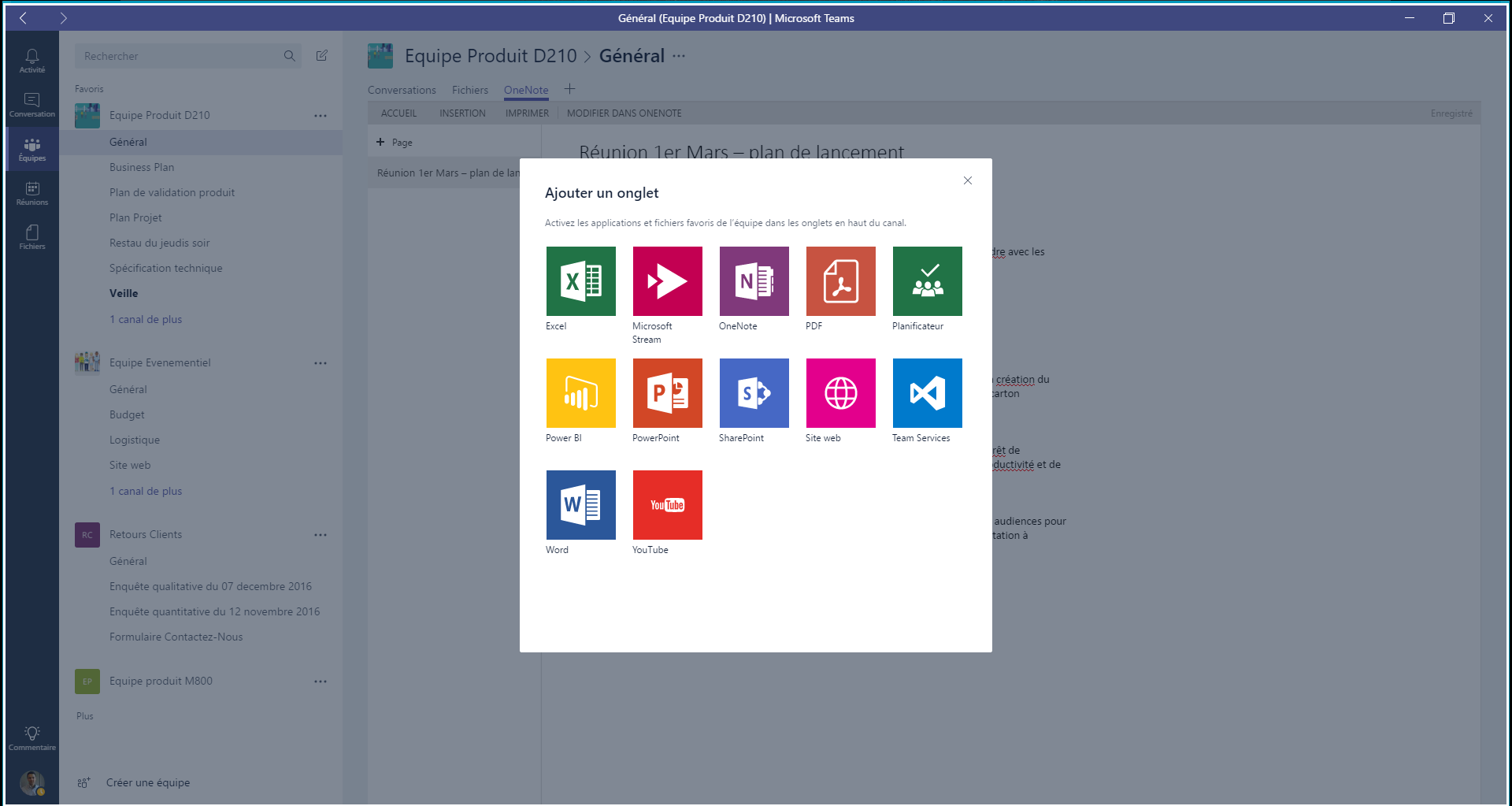Go forward with the forward arrow

63,17
